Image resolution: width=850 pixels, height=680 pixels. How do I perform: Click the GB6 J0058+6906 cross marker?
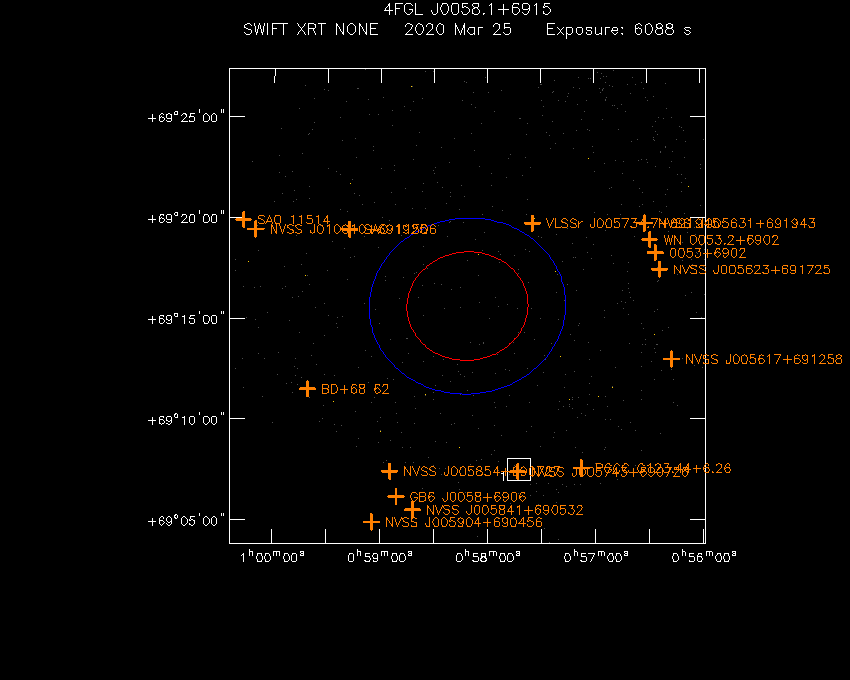(396, 496)
